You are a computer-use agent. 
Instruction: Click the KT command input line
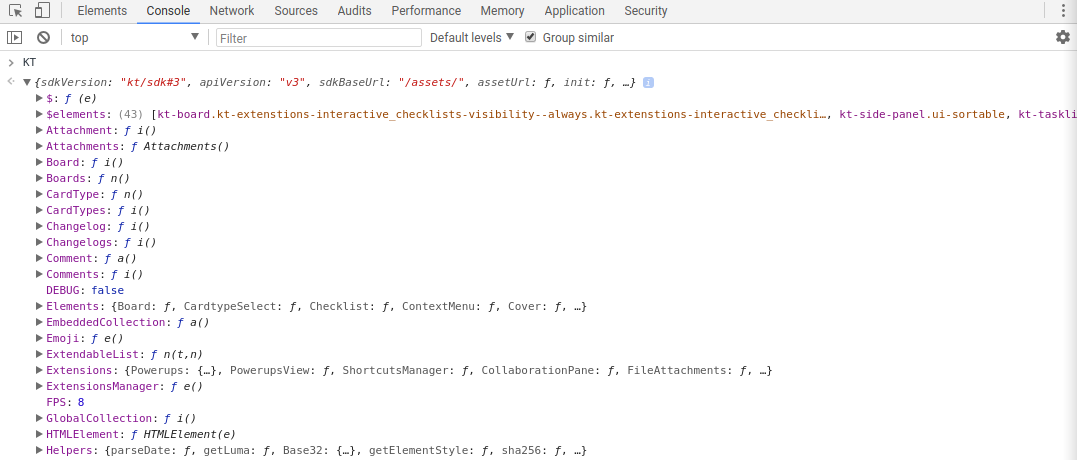30,62
